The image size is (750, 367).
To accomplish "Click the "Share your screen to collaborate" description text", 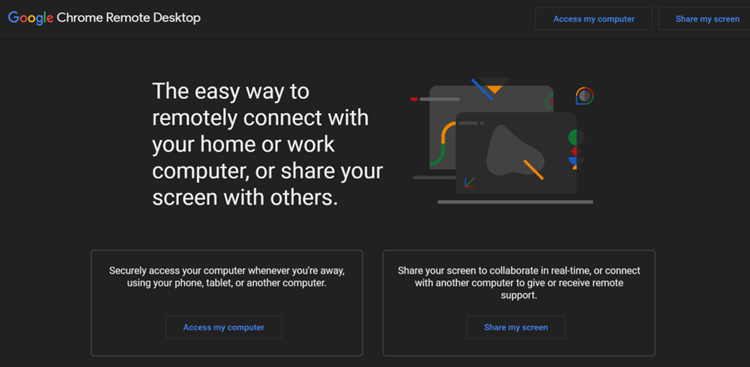I will point(519,283).
